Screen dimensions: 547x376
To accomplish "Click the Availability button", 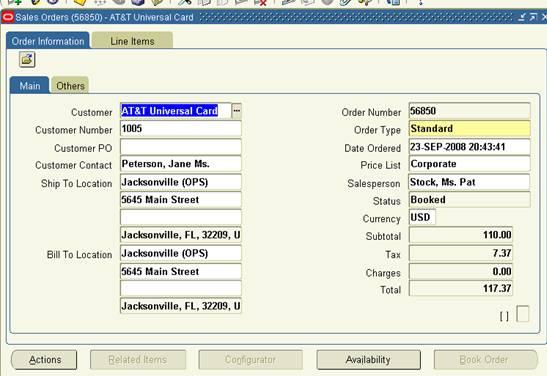I will [368, 360].
